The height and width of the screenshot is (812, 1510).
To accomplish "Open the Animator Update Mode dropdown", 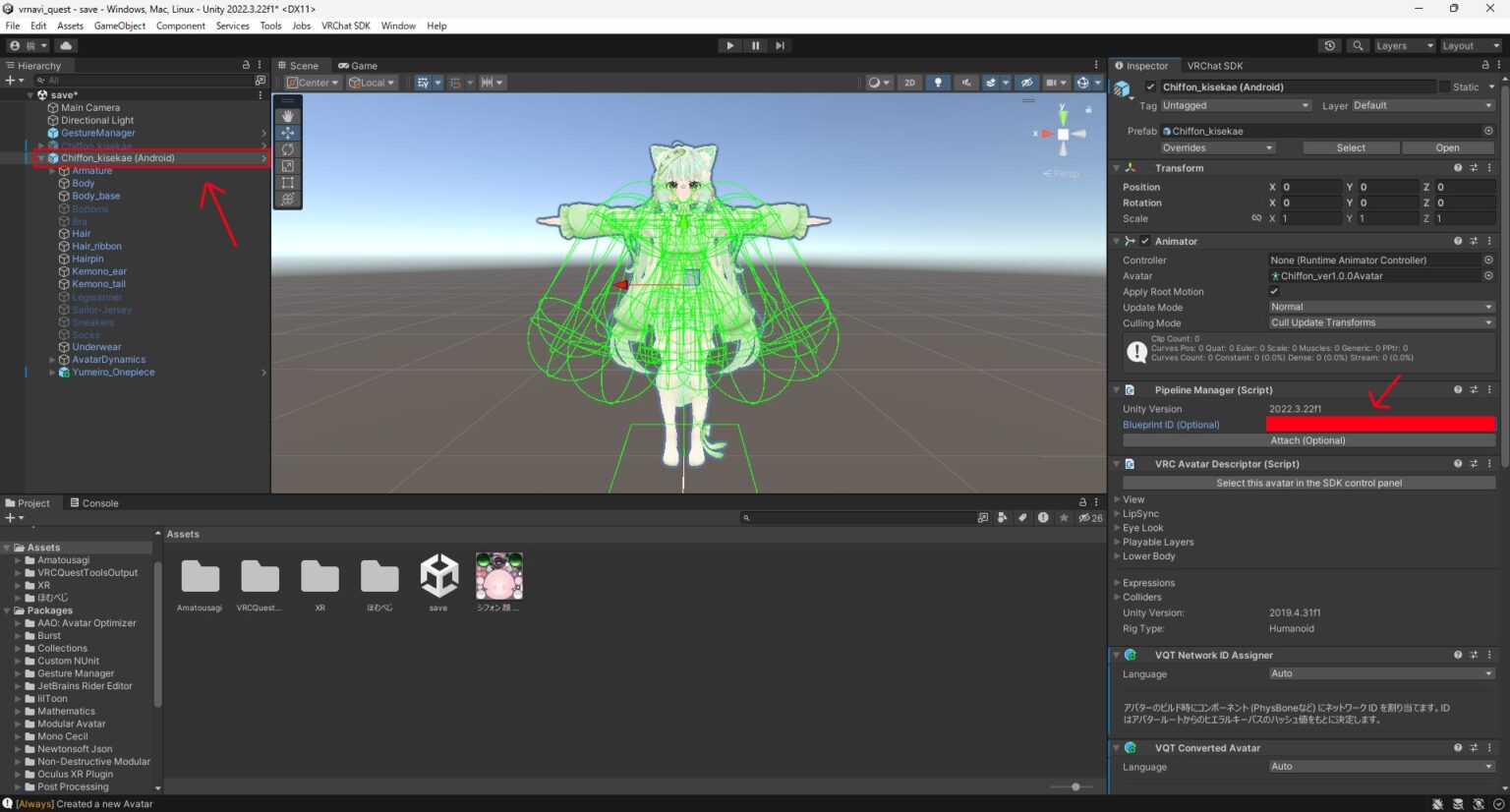I will [1380, 307].
